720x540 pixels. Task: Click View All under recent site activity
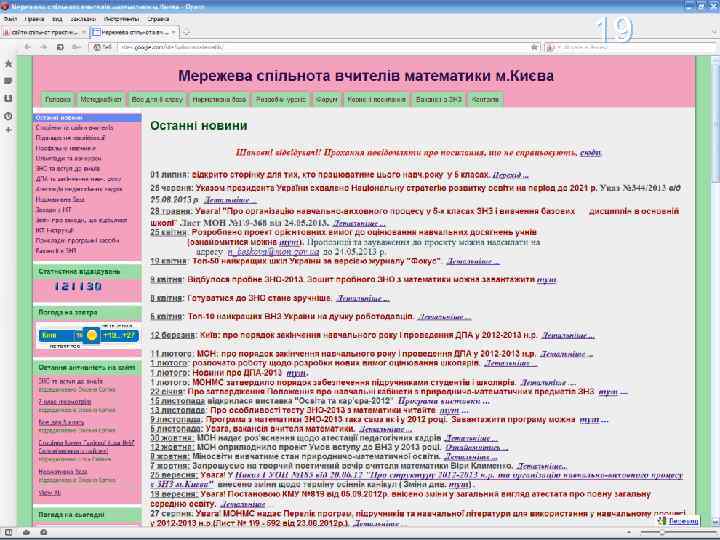50,493
